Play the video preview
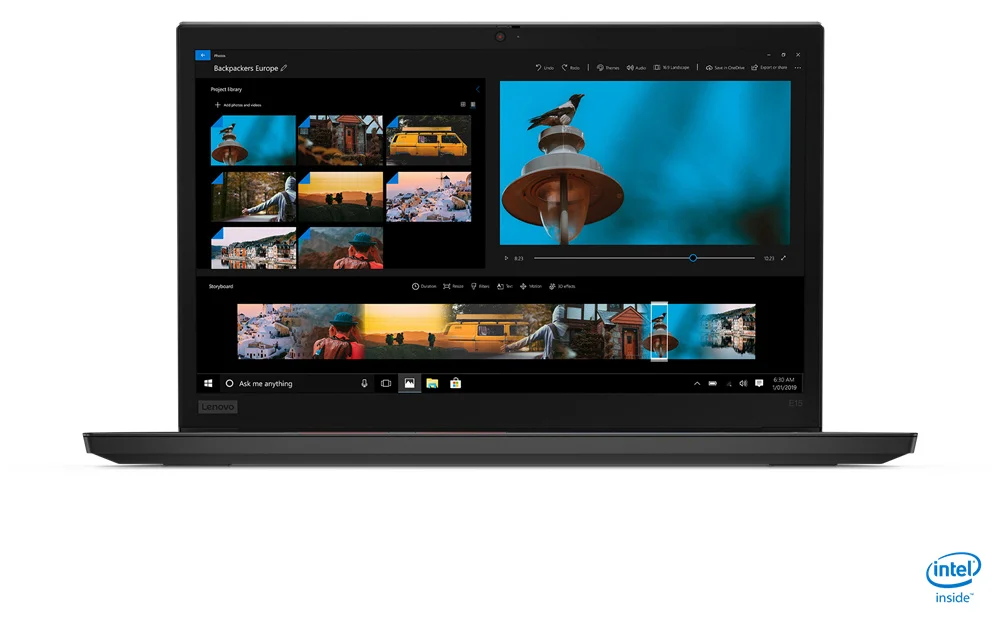Image resolution: width=1000 pixels, height=618 pixels. pyautogui.click(x=506, y=258)
